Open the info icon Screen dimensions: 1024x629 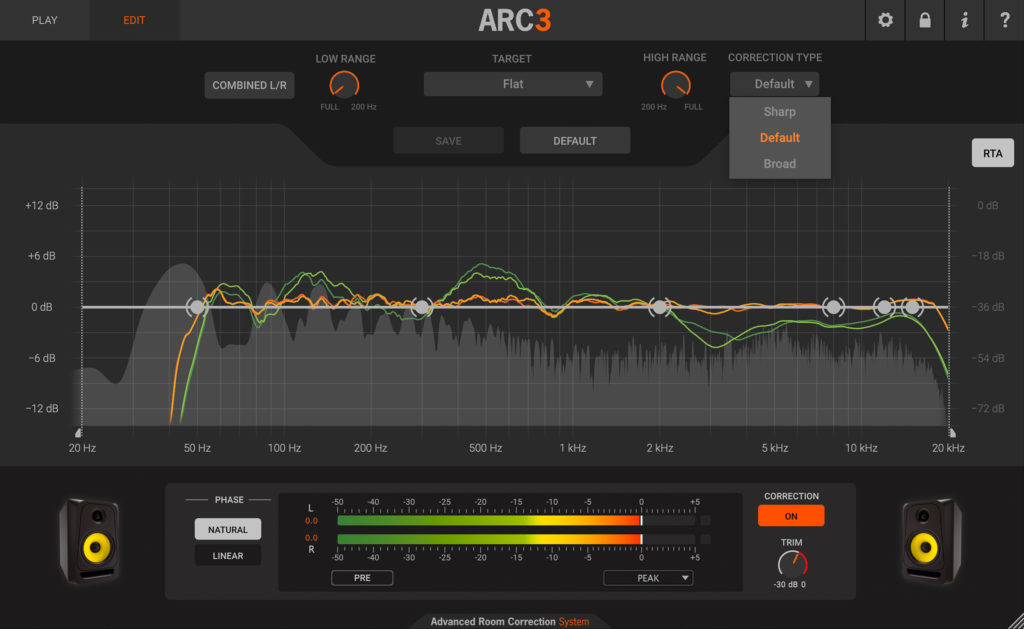[965, 20]
